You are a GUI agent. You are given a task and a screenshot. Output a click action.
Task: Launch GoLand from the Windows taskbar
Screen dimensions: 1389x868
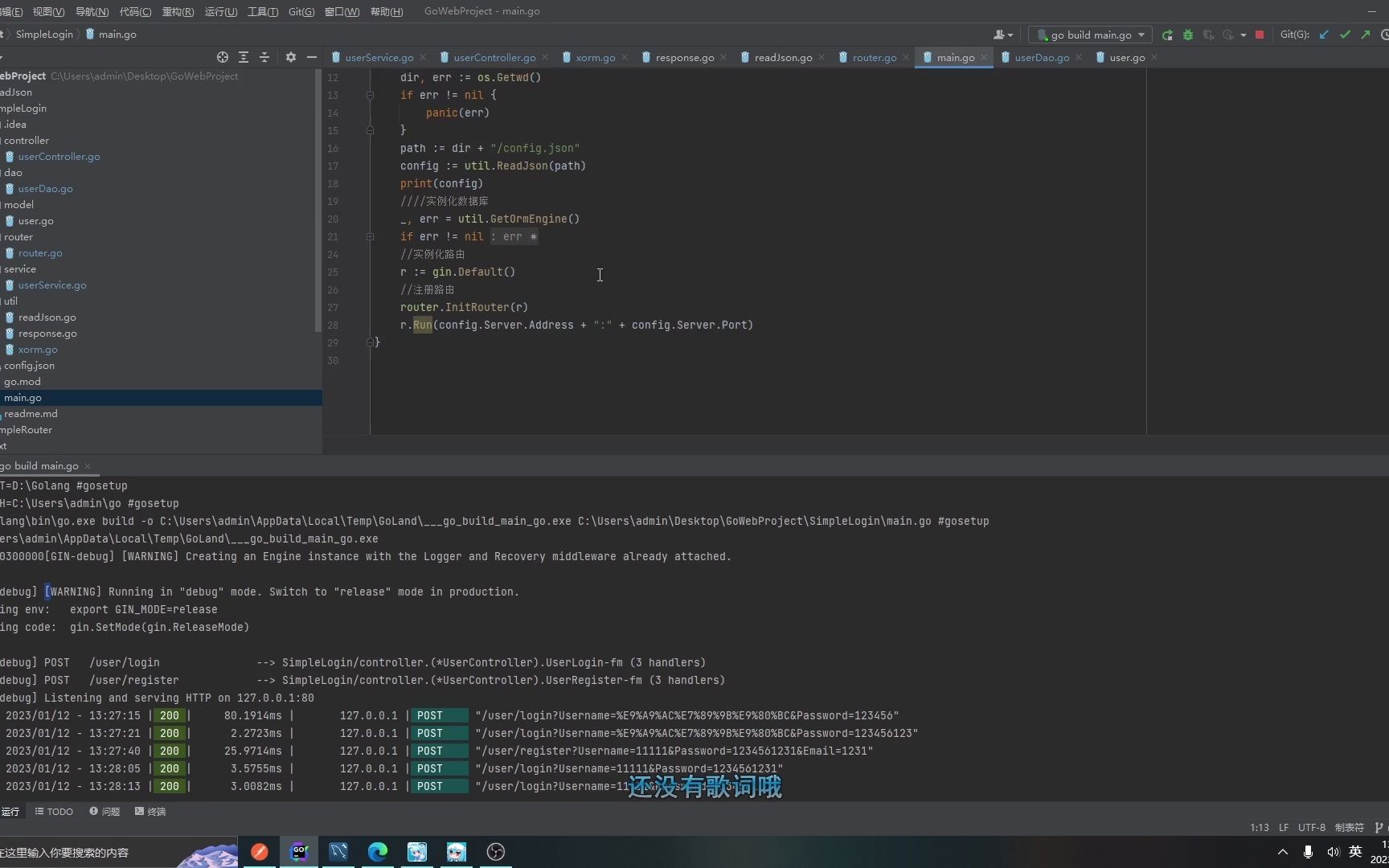[298, 852]
